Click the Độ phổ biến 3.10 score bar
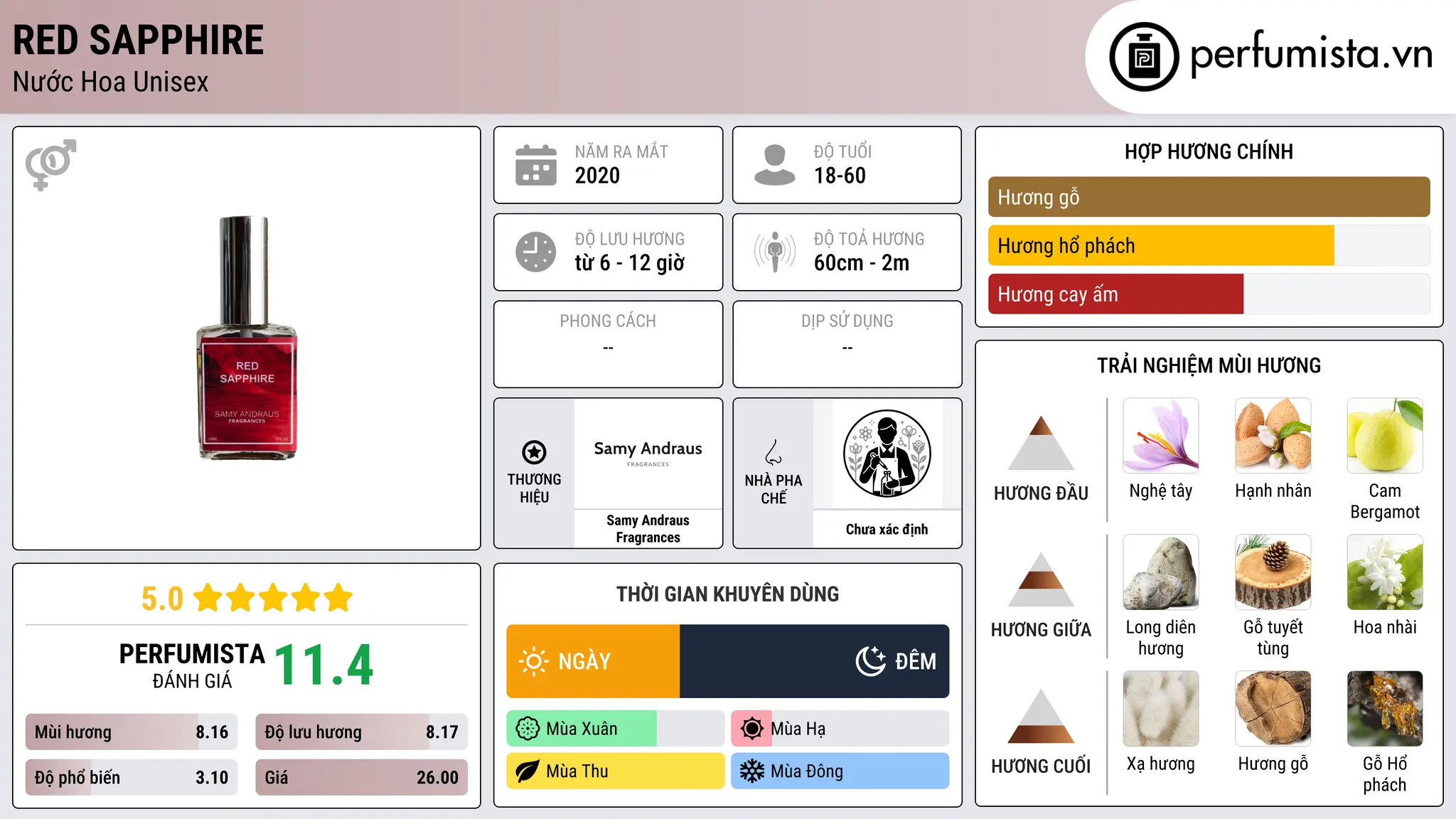The image size is (1456, 819). pyautogui.click(x=132, y=777)
